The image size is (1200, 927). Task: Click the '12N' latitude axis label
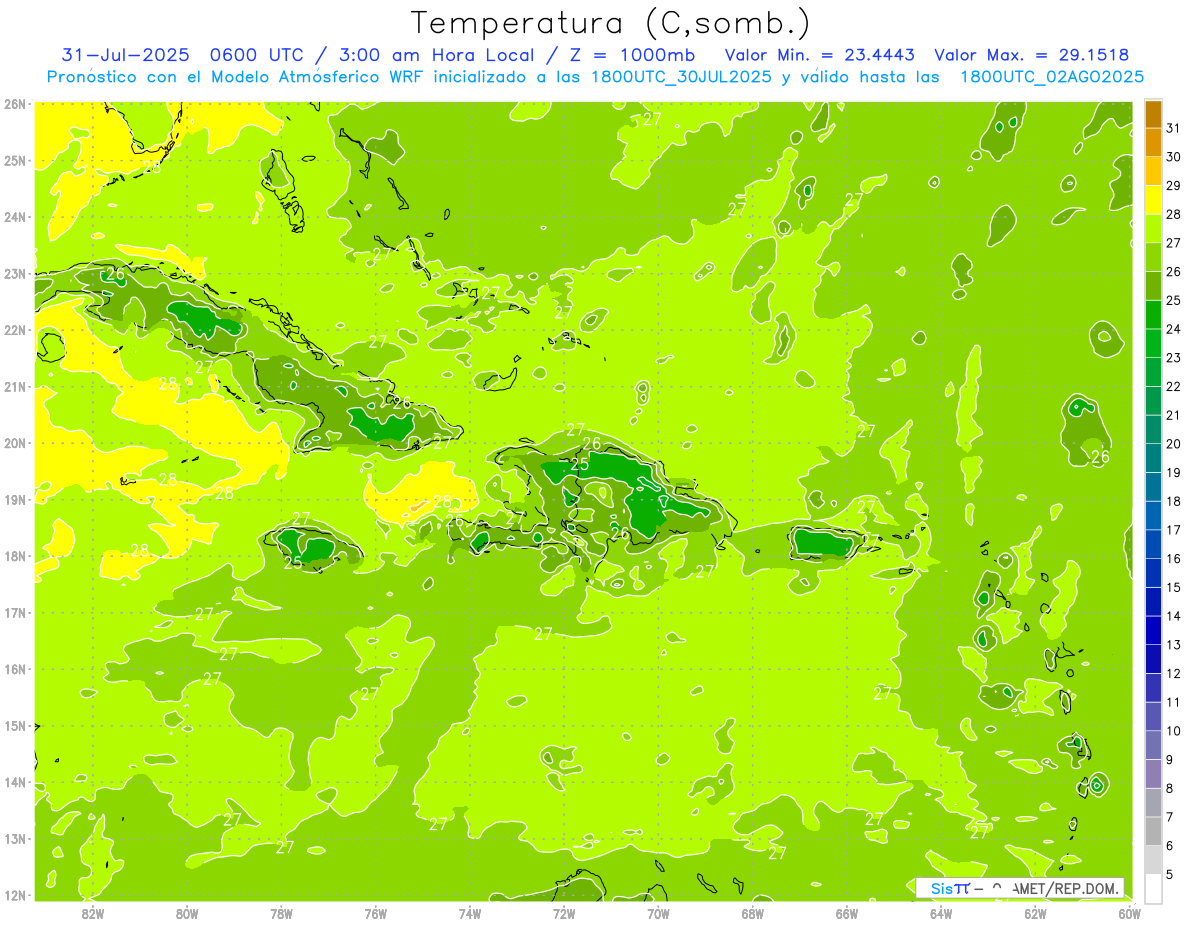click(x=15, y=895)
